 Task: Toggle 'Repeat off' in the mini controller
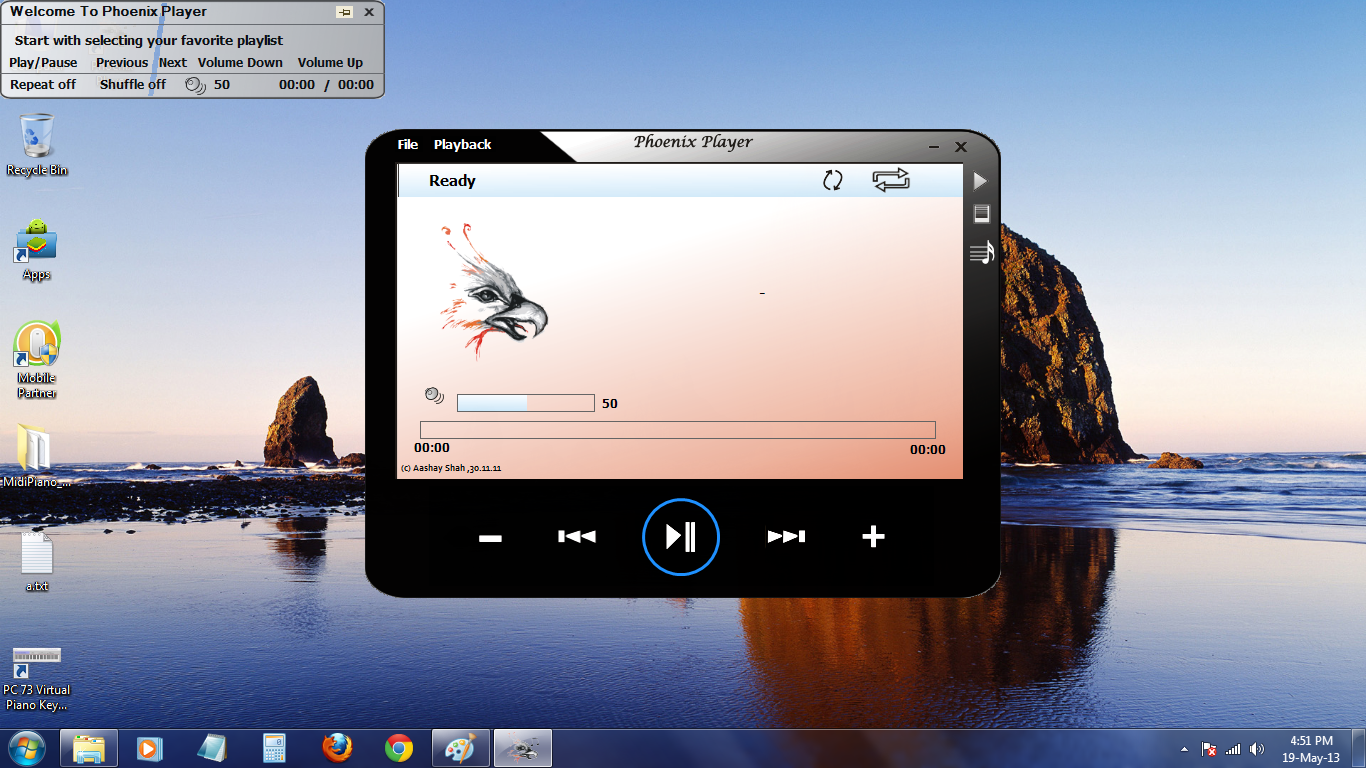[x=43, y=85]
